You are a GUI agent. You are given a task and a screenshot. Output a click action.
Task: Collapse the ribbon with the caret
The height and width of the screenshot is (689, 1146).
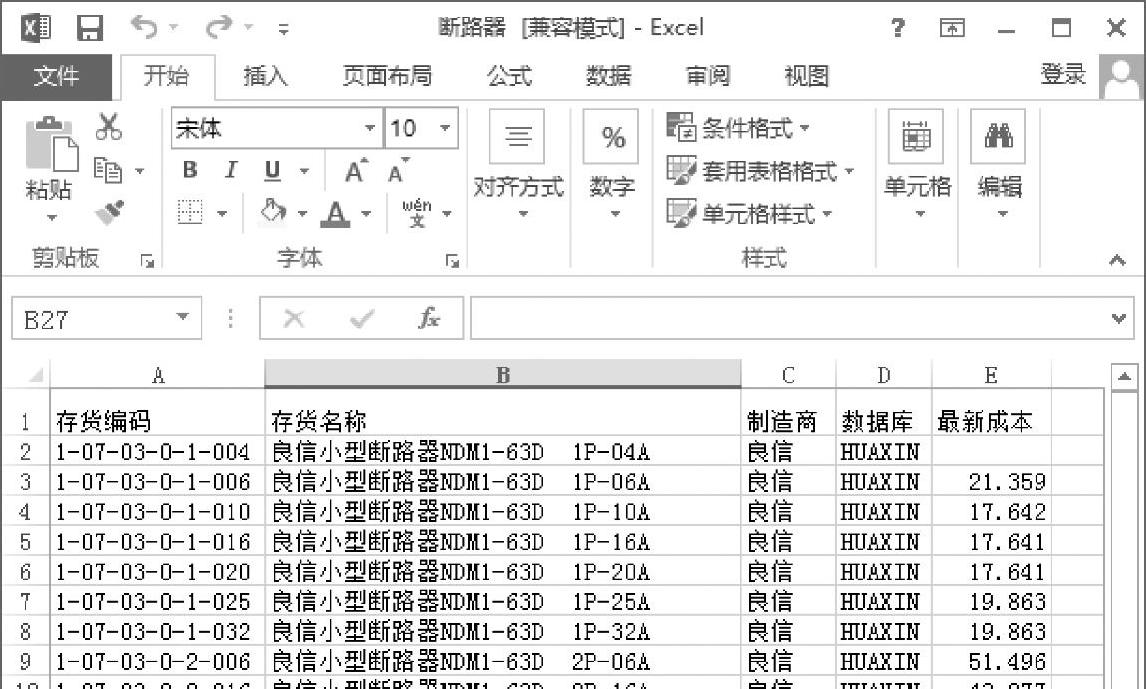1117,261
